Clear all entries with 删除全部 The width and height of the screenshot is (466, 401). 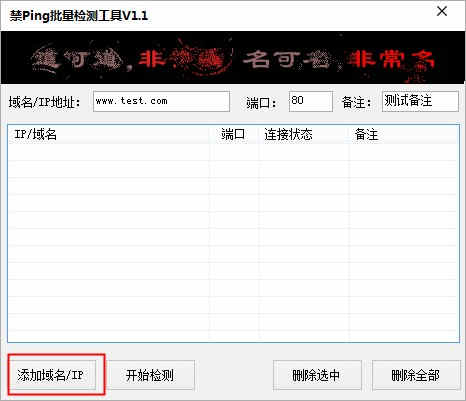416,375
